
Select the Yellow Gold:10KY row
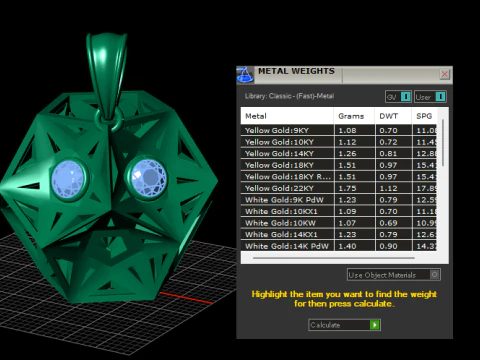tap(339, 142)
